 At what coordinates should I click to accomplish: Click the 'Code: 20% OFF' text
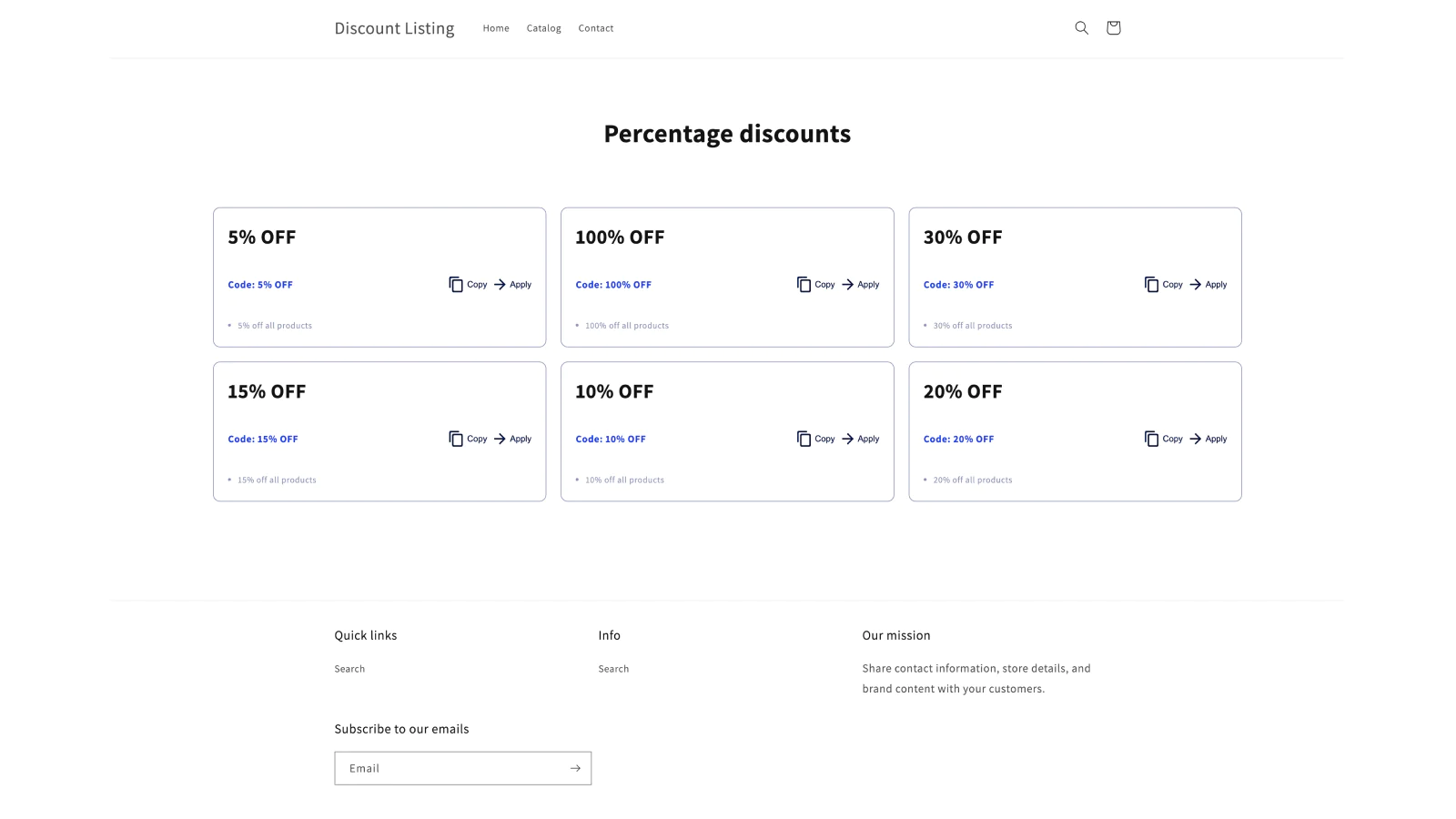point(958,439)
